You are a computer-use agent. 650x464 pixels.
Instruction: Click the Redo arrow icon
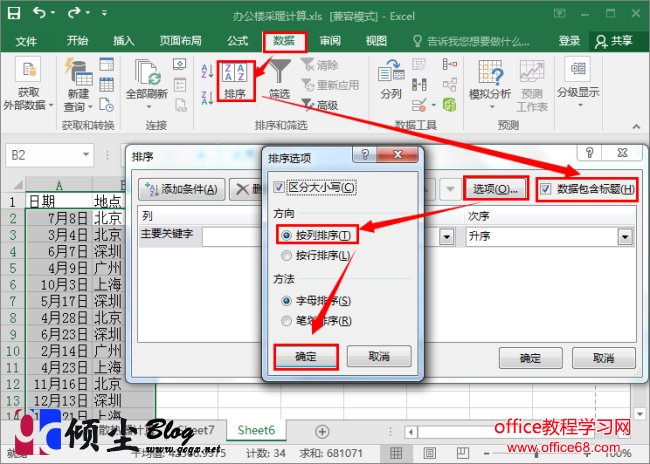[74, 13]
